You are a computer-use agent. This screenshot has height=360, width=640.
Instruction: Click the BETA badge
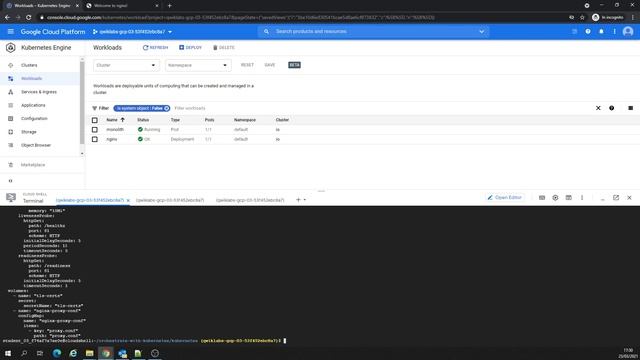pyautogui.click(x=294, y=65)
